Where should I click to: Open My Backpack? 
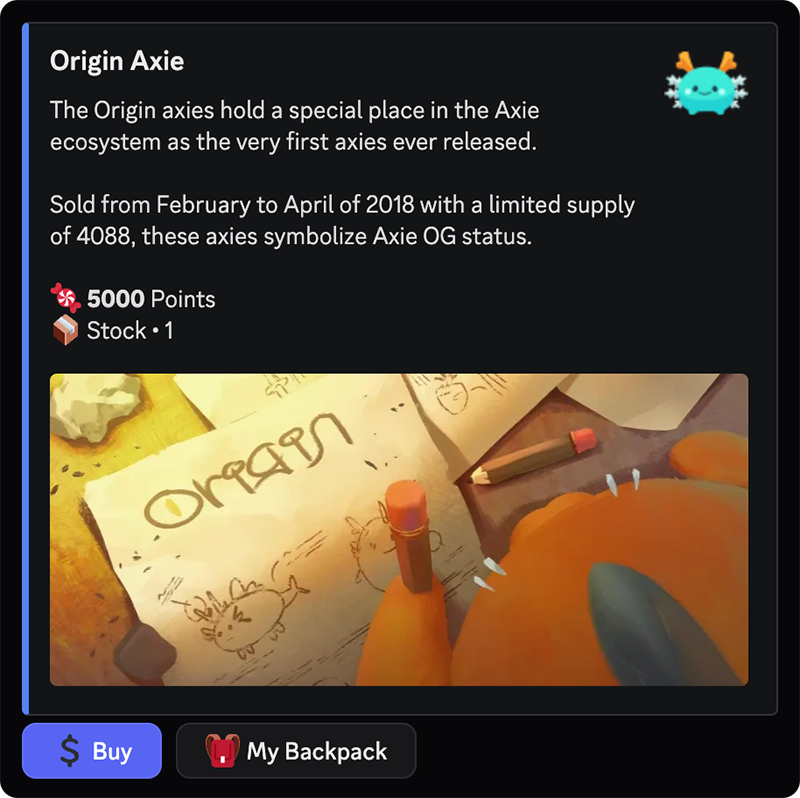tap(296, 751)
